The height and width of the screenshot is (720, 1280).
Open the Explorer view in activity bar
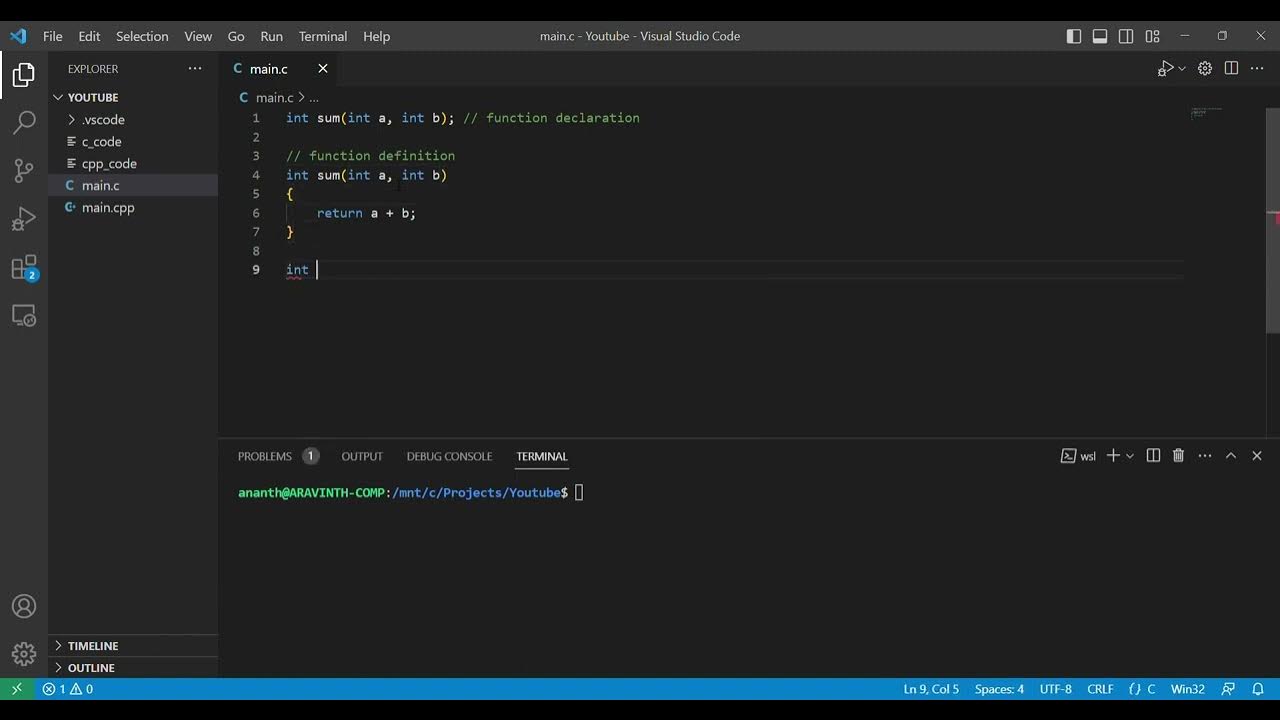coord(24,76)
